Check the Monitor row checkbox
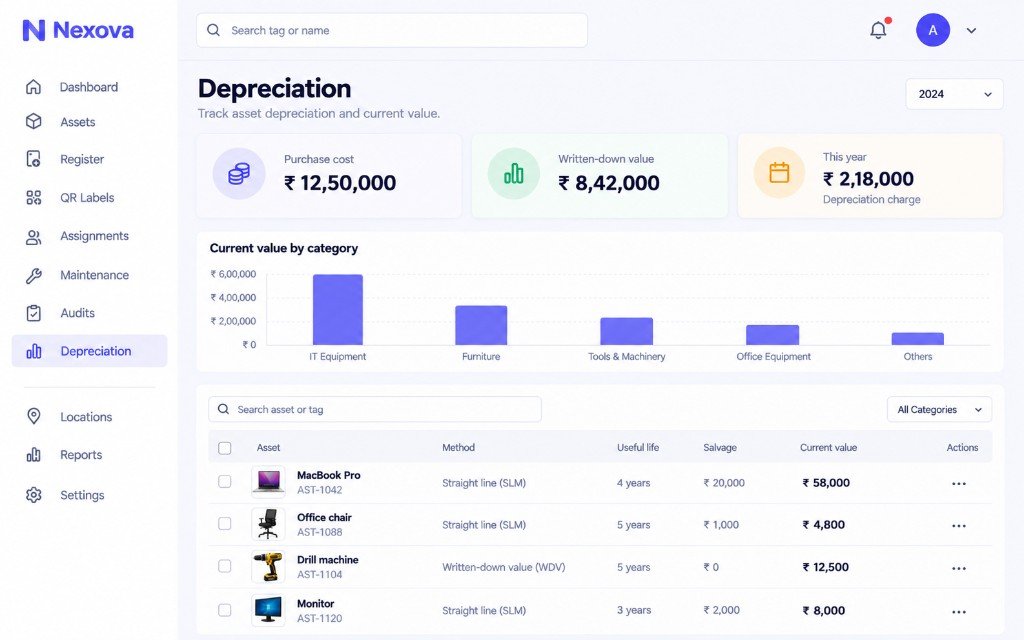Image resolution: width=1024 pixels, height=640 pixels. [225, 610]
